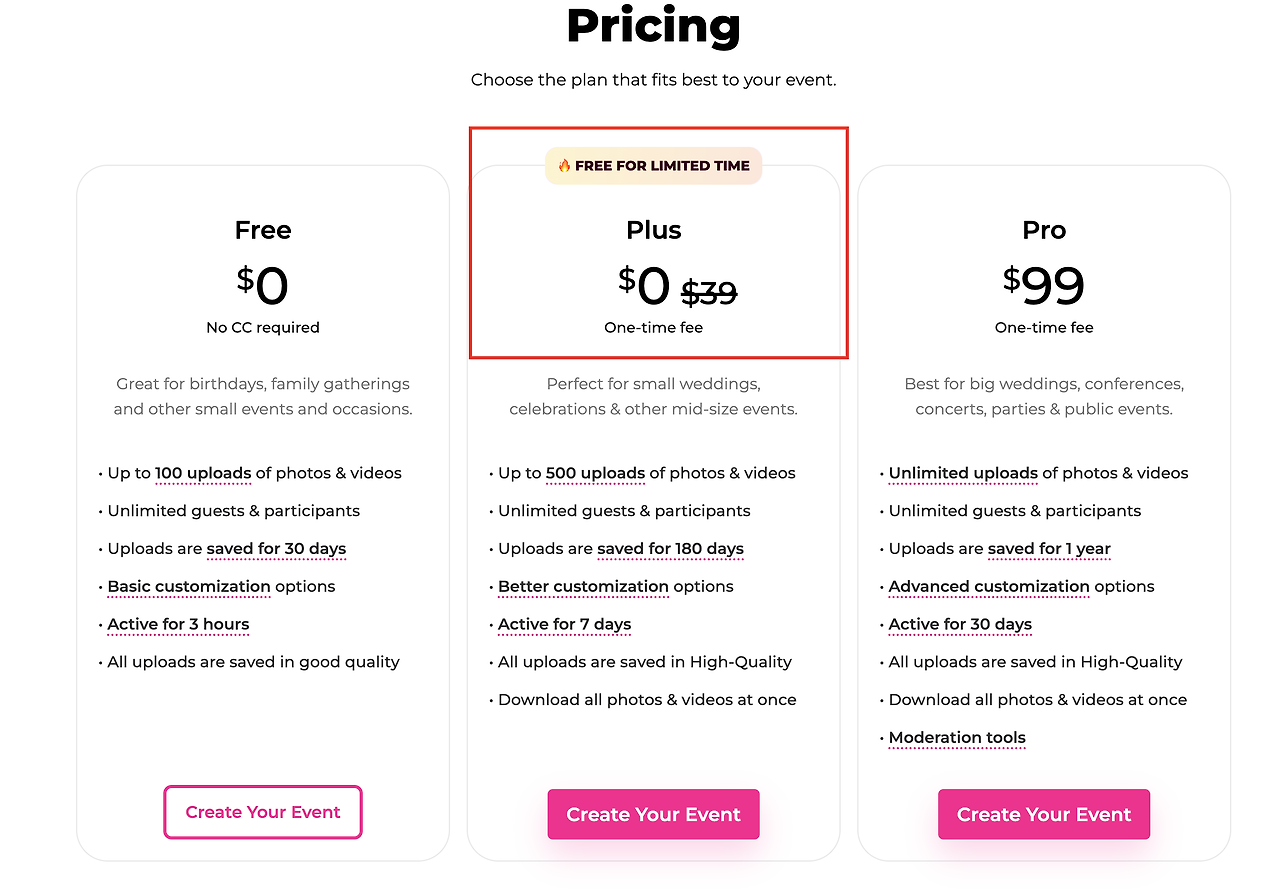The image size is (1280, 893).
Task: Click Create Your Event on the Plus plan
Action: coord(653,814)
